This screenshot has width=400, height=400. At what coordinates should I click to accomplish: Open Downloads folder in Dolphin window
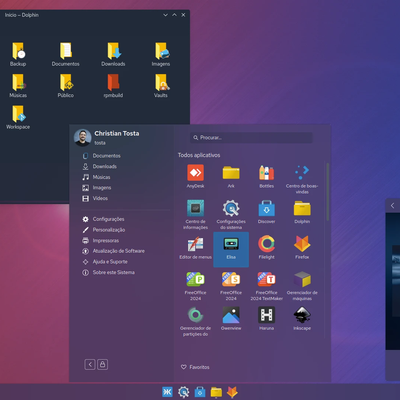point(113,54)
